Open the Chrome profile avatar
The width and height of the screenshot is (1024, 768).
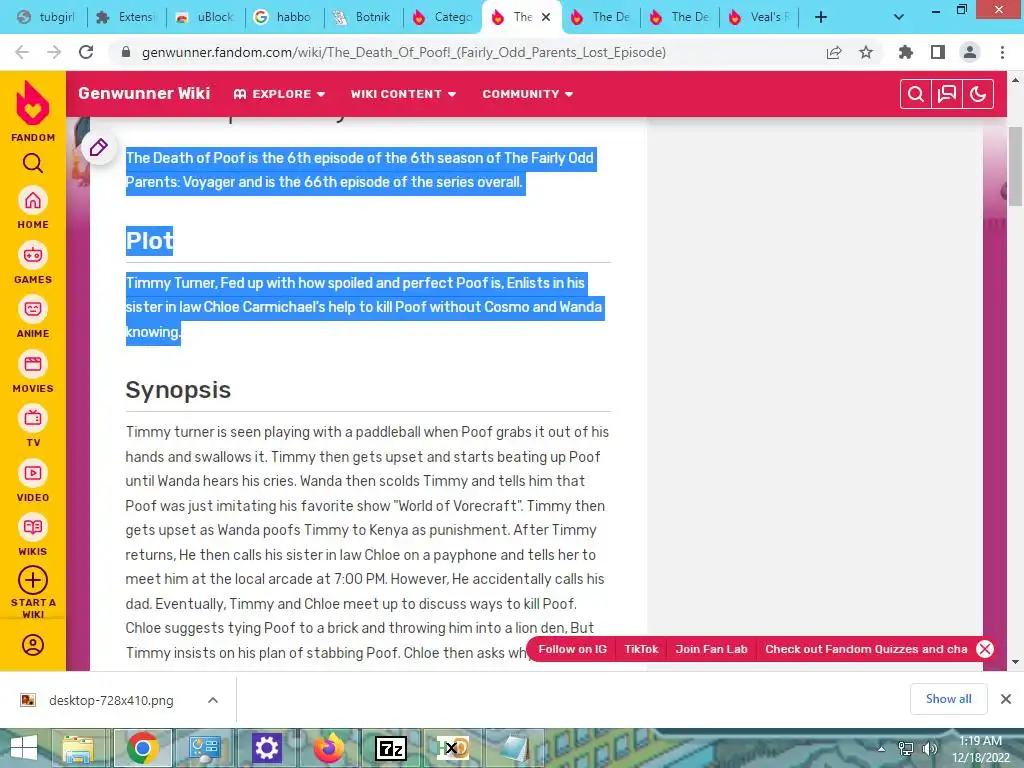tap(970, 52)
